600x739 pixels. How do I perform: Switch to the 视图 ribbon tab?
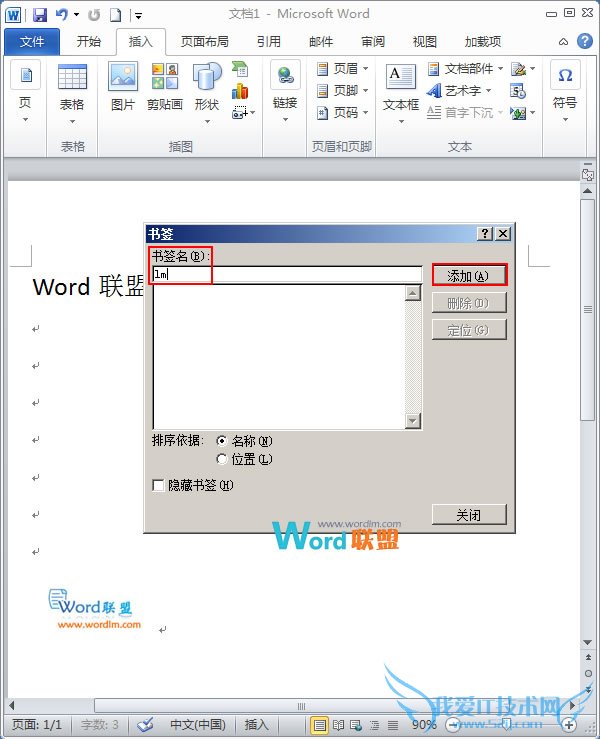tap(425, 42)
